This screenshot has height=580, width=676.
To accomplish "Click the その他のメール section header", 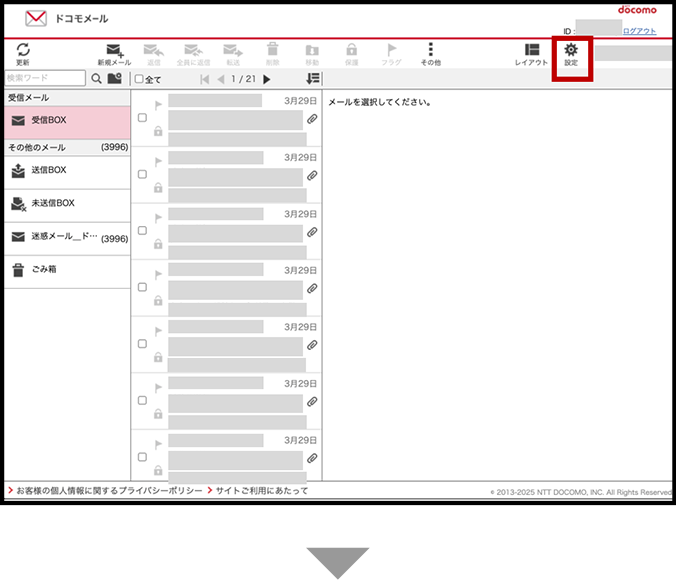I will (67, 147).
